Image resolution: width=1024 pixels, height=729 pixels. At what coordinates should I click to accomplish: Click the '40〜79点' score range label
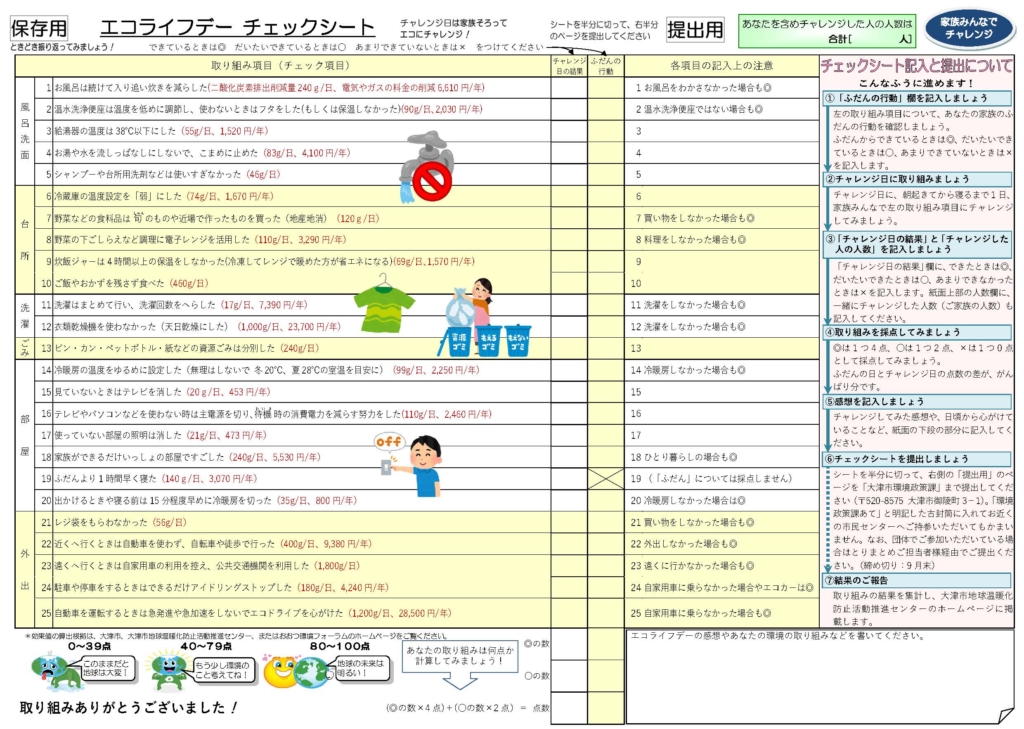point(206,646)
